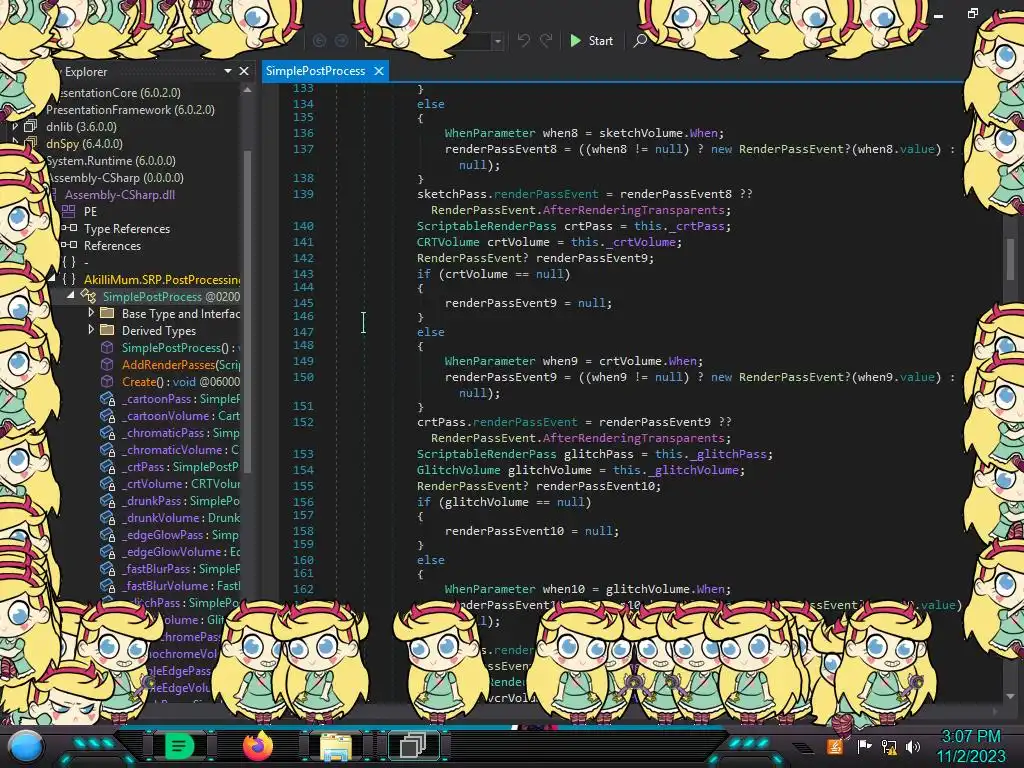
Task: Click the code editor vertical scrollbar thumb
Action: [1010, 257]
